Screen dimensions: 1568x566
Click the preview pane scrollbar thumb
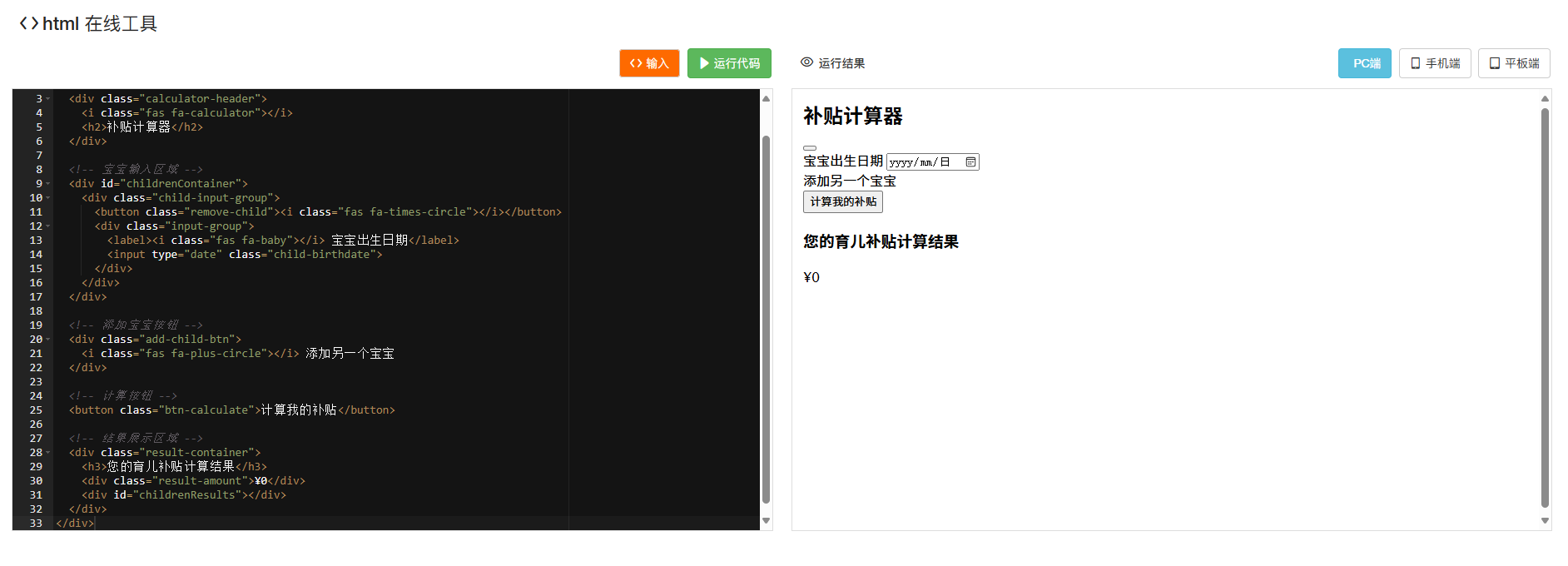1545,308
